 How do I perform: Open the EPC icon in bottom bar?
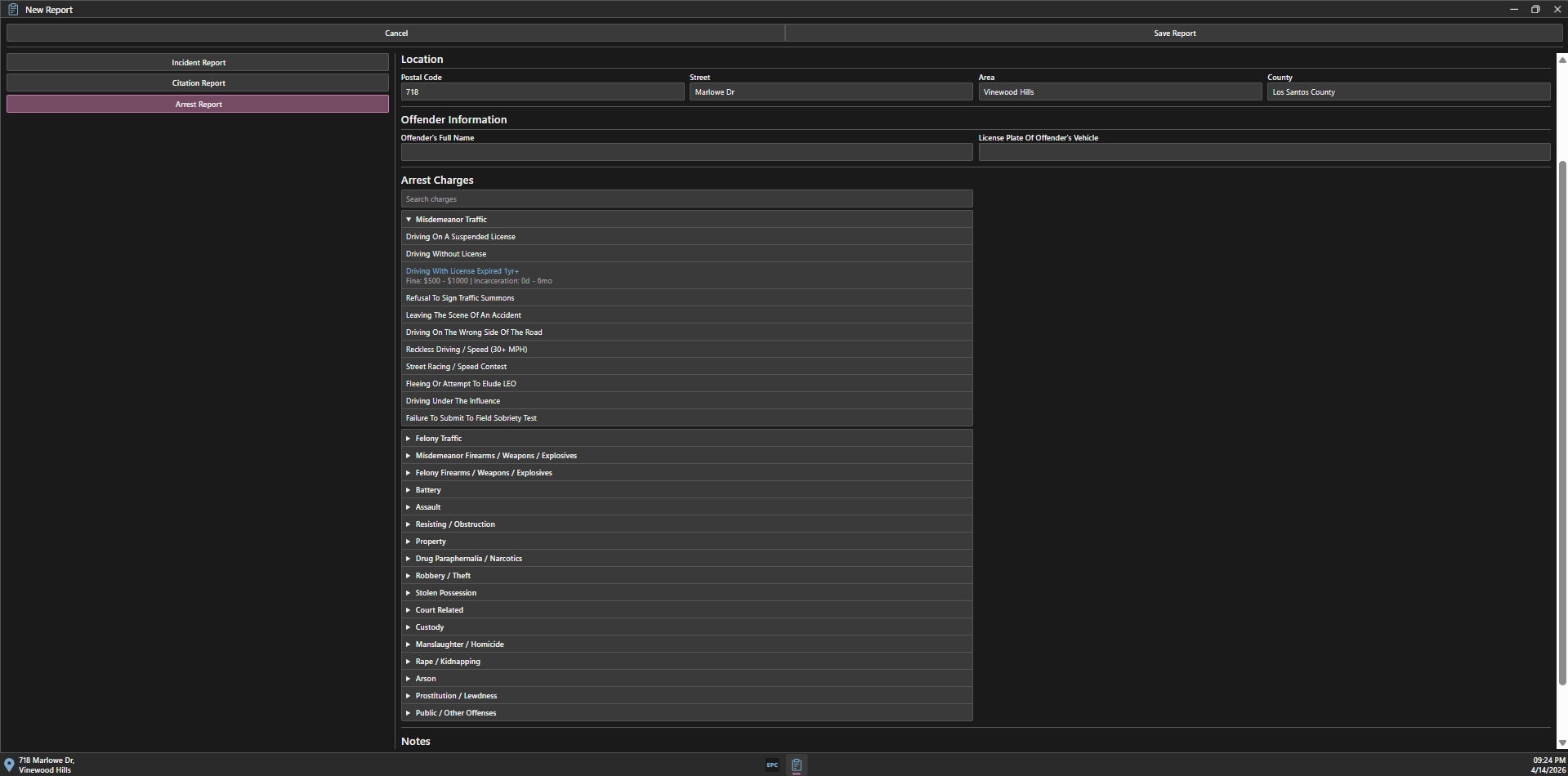pos(772,765)
